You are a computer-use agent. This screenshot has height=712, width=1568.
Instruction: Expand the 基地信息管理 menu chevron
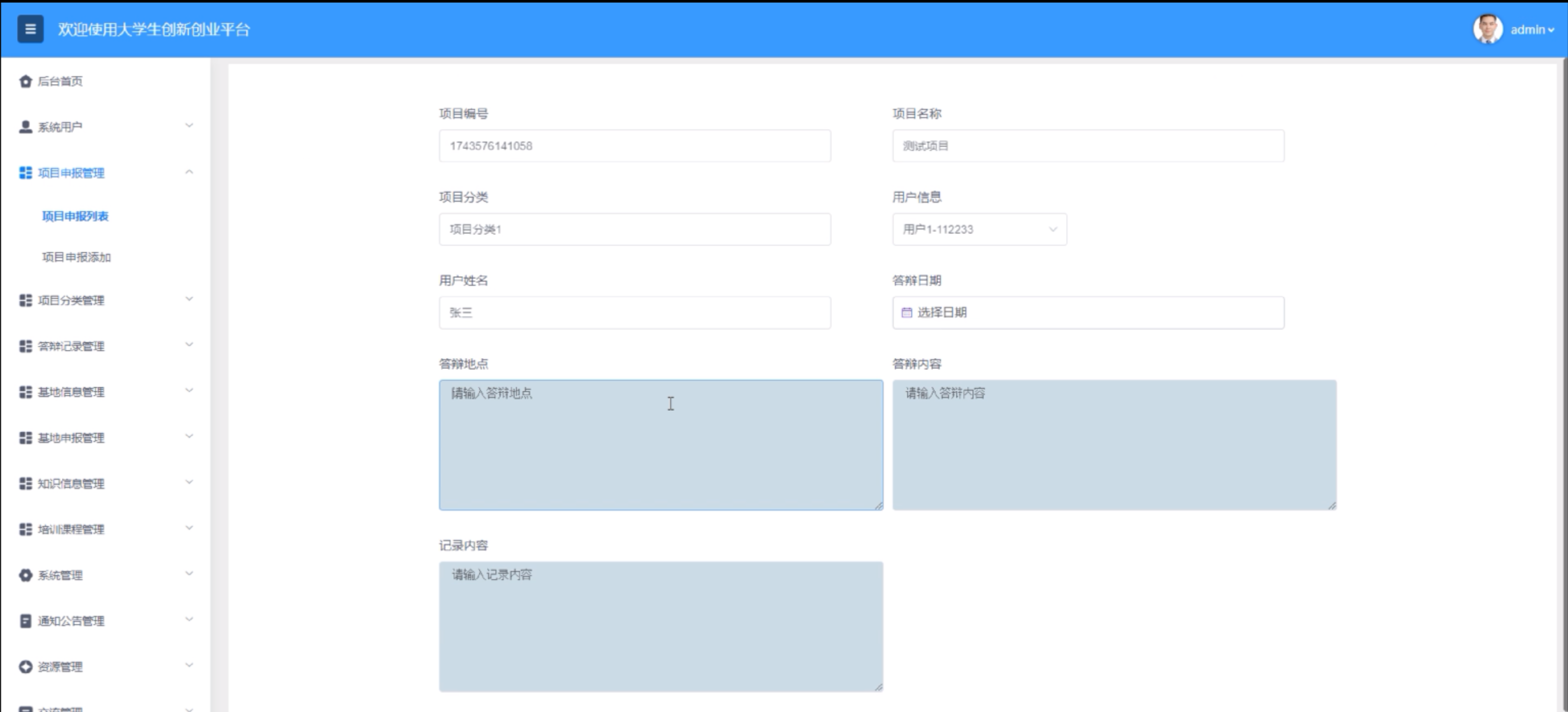click(189, 391)
